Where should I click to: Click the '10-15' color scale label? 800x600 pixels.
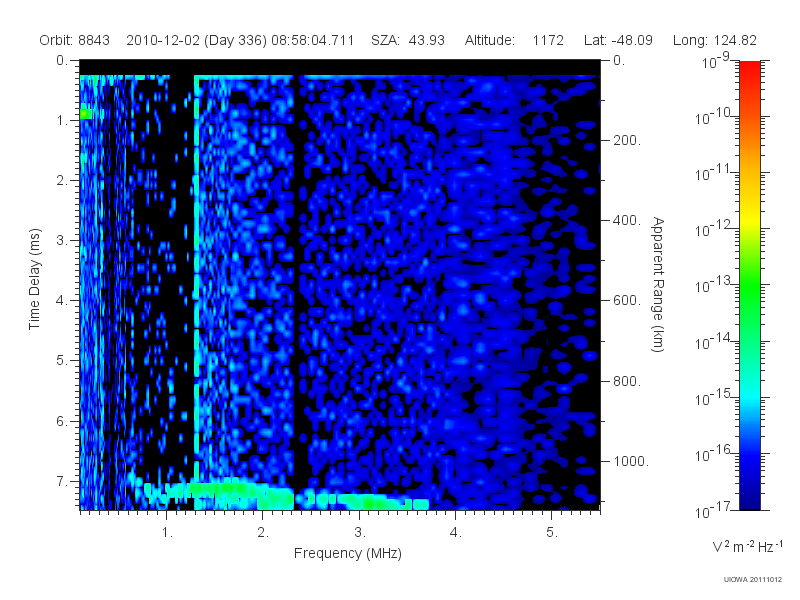712,397
